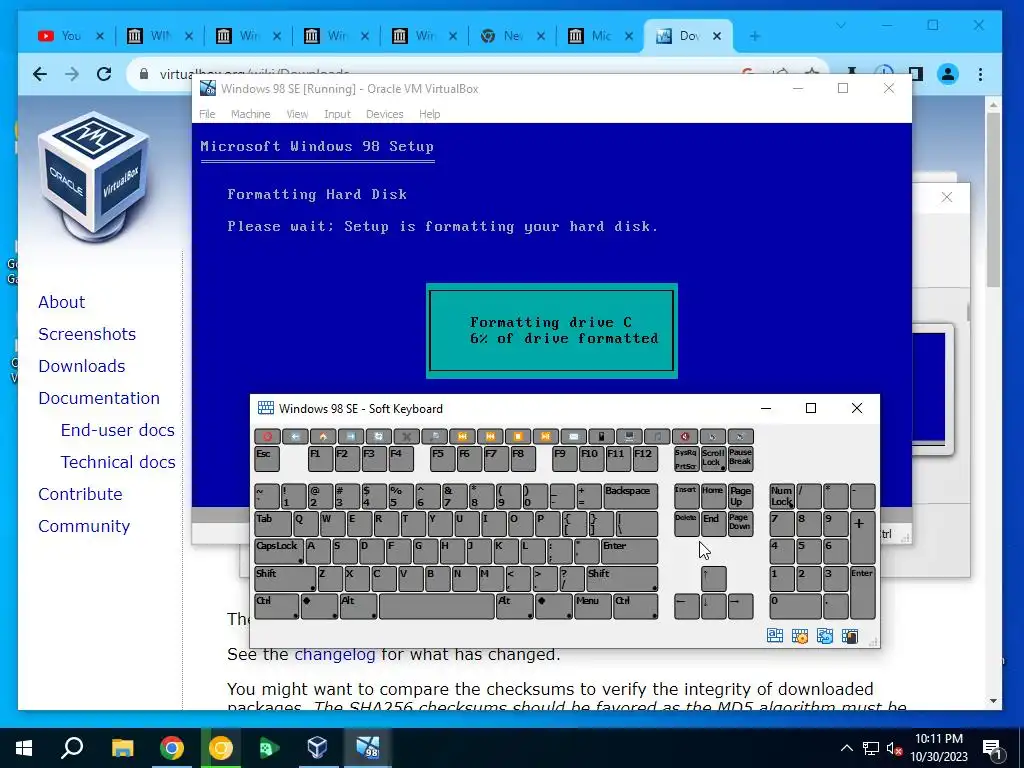Open the Windows Start menu
The width and height of the screenshot is (1024, 768).
tap(24, 748)
